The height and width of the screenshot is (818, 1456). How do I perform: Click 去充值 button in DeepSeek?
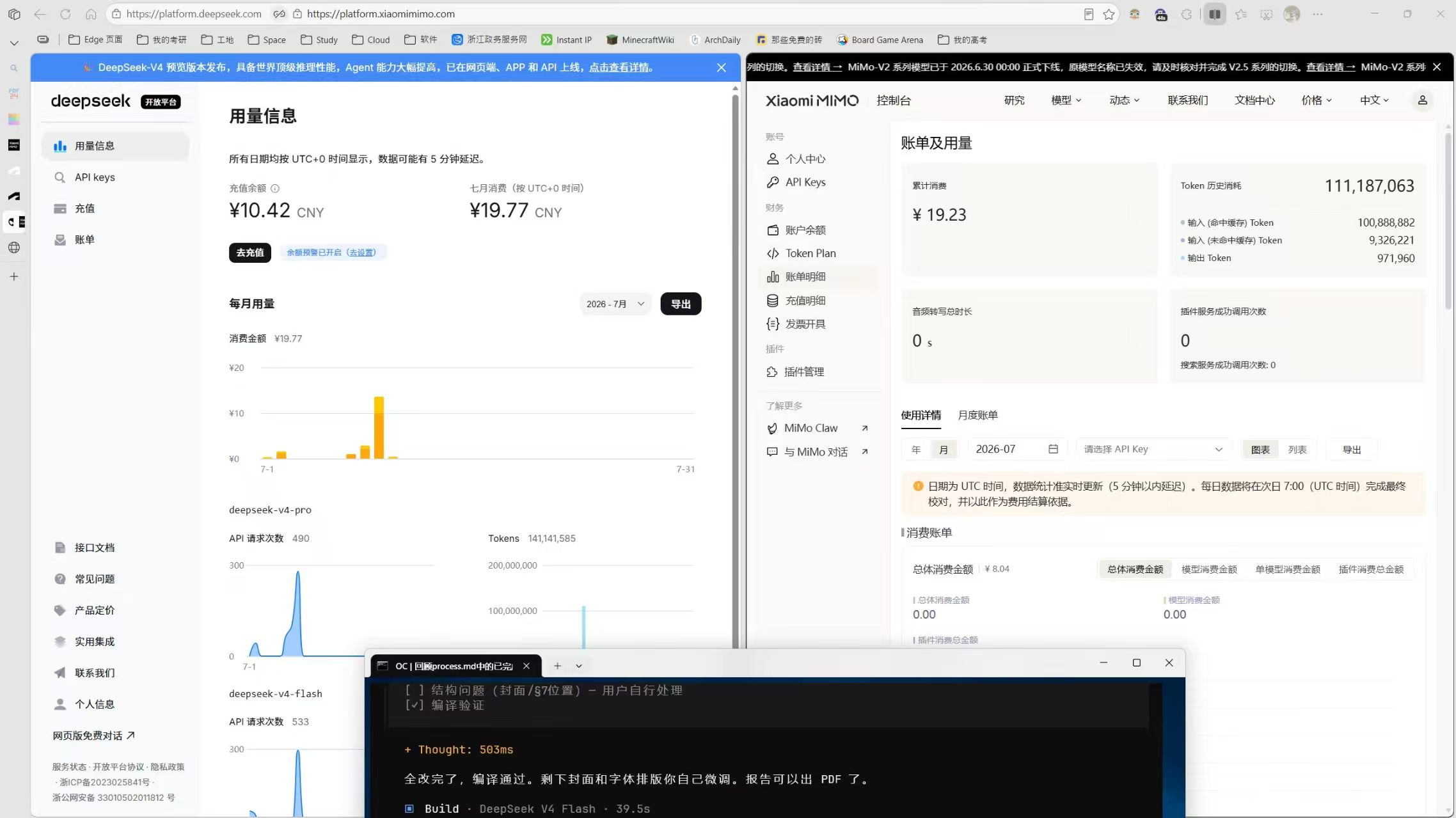(250, 253)
